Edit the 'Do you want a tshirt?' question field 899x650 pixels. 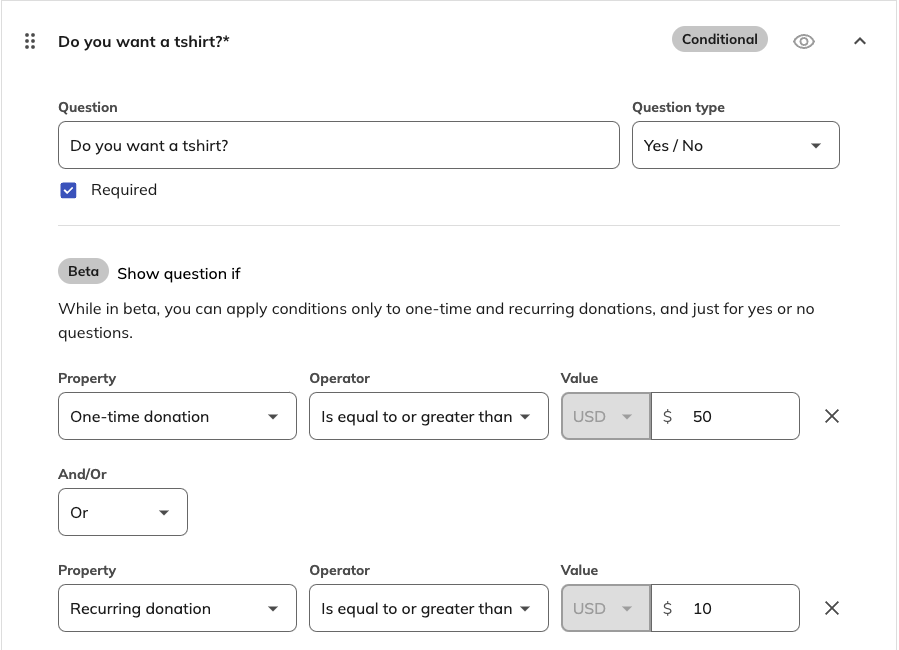coord(339,145)
